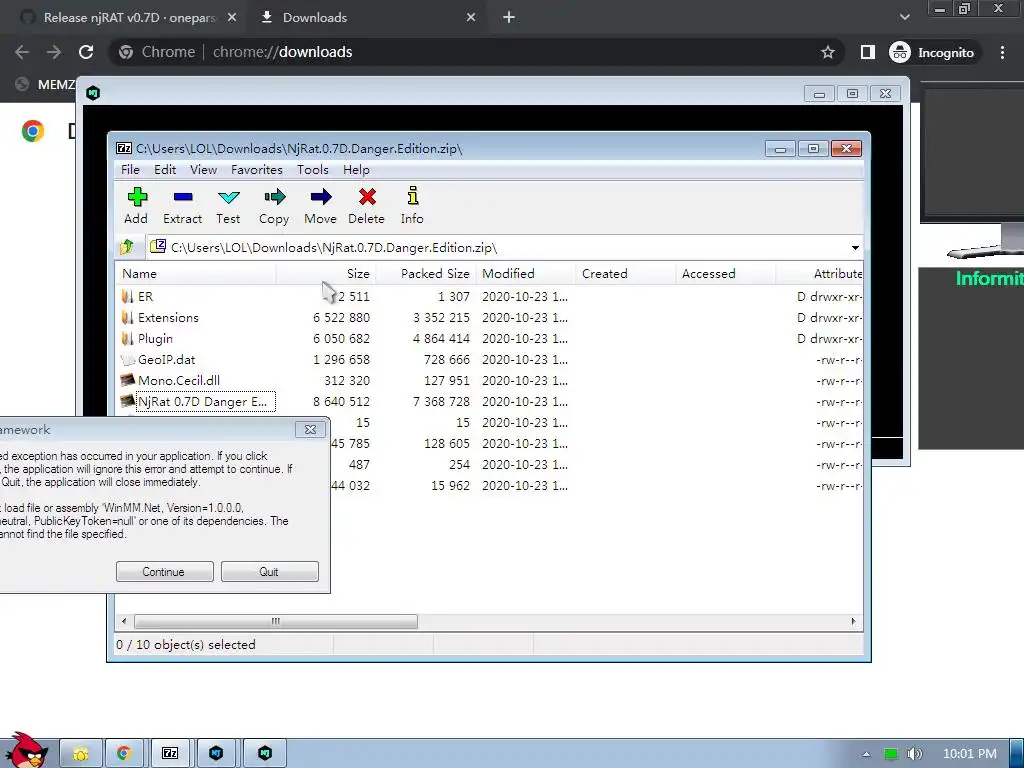
Task: Open file explorer from the taskbar
Action: tap(81, 754)
